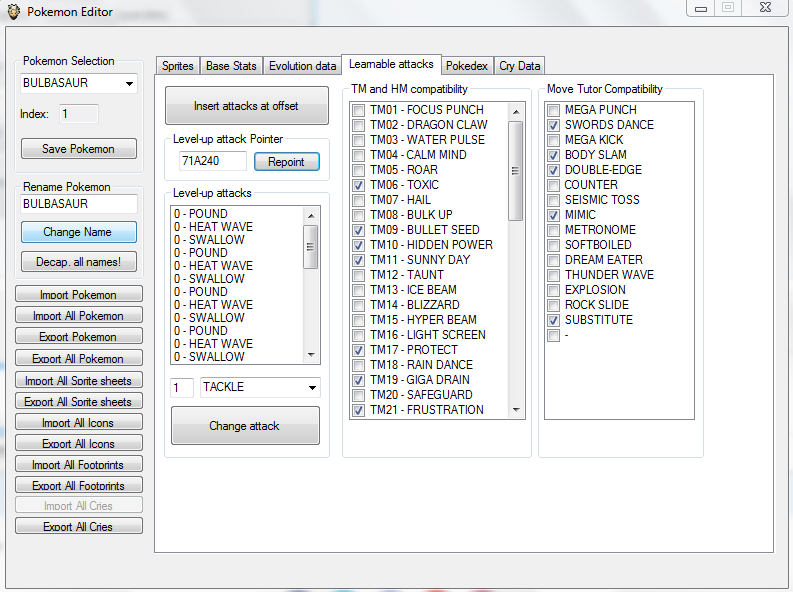The width and height of the screenshot is (793, 592).
Task: Click the TM list scrollbar down arrow
Action: (516, 409)
